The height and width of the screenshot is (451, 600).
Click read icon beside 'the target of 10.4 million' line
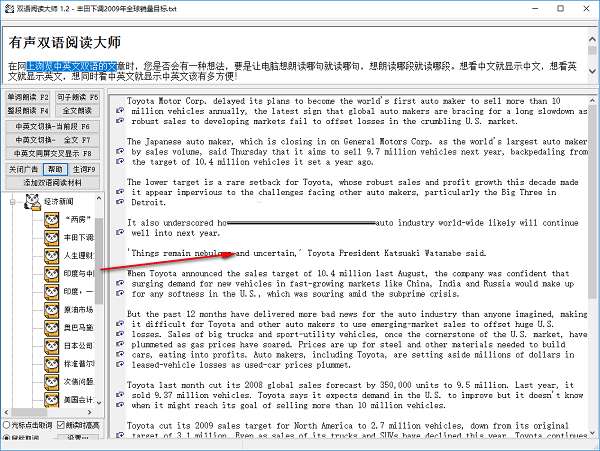pyautogui.click(x=120, y=161)
